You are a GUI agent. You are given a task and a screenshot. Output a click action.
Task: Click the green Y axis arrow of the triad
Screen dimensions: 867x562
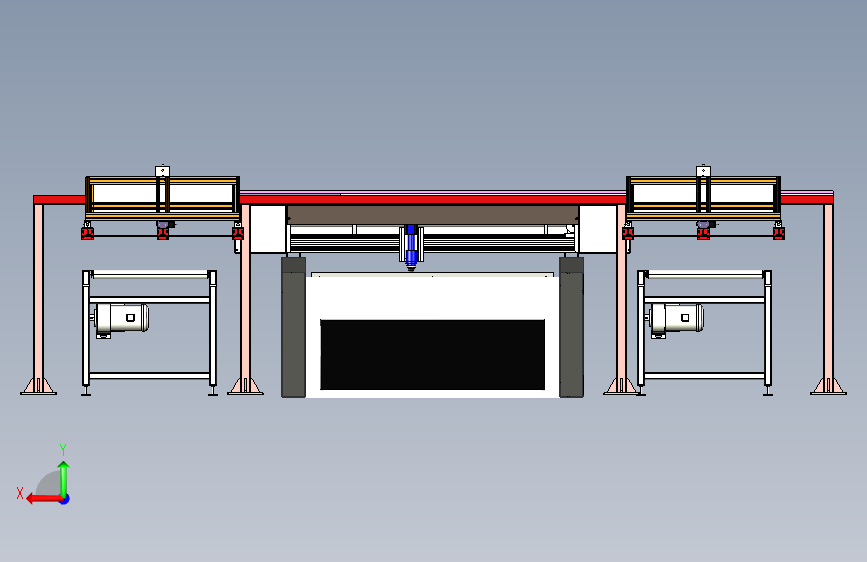click(x=64, y=479)
